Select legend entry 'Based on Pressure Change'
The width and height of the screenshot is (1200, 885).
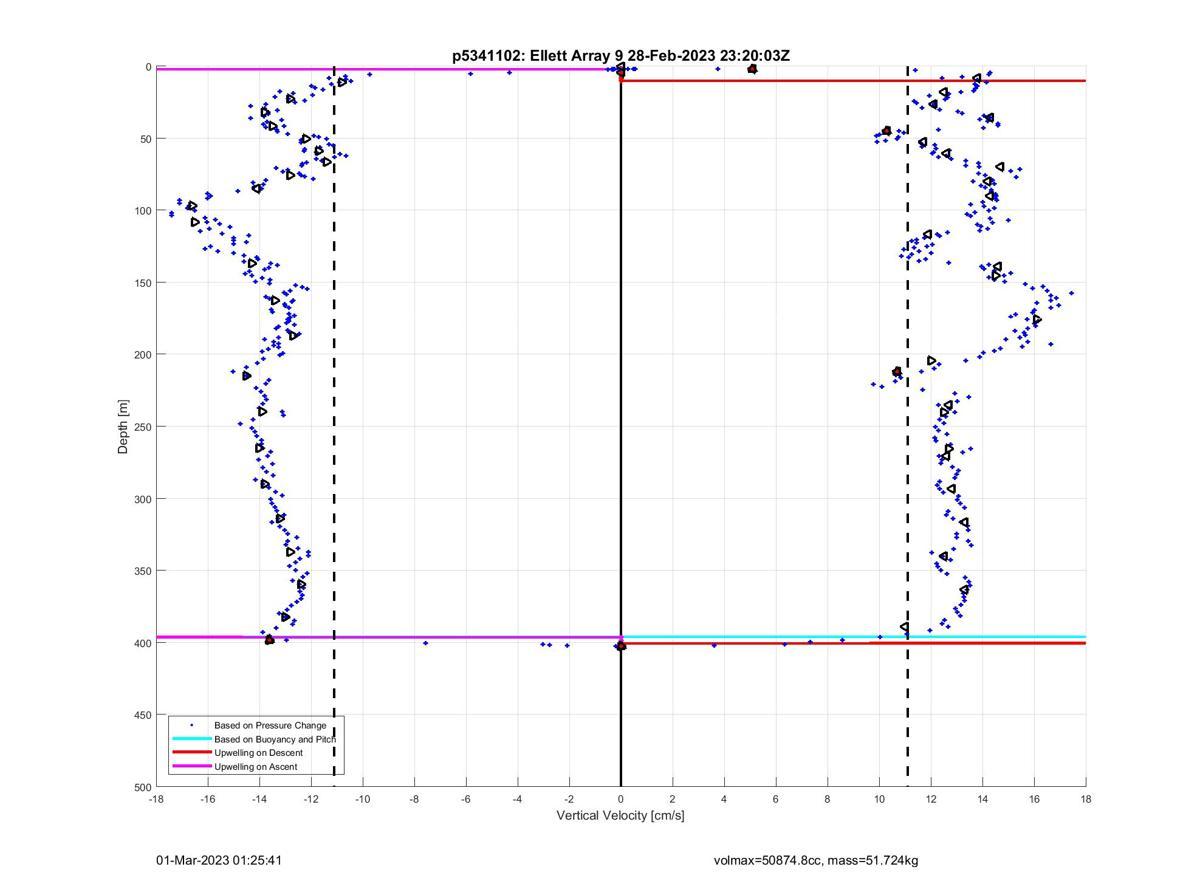tap(270, 725)
